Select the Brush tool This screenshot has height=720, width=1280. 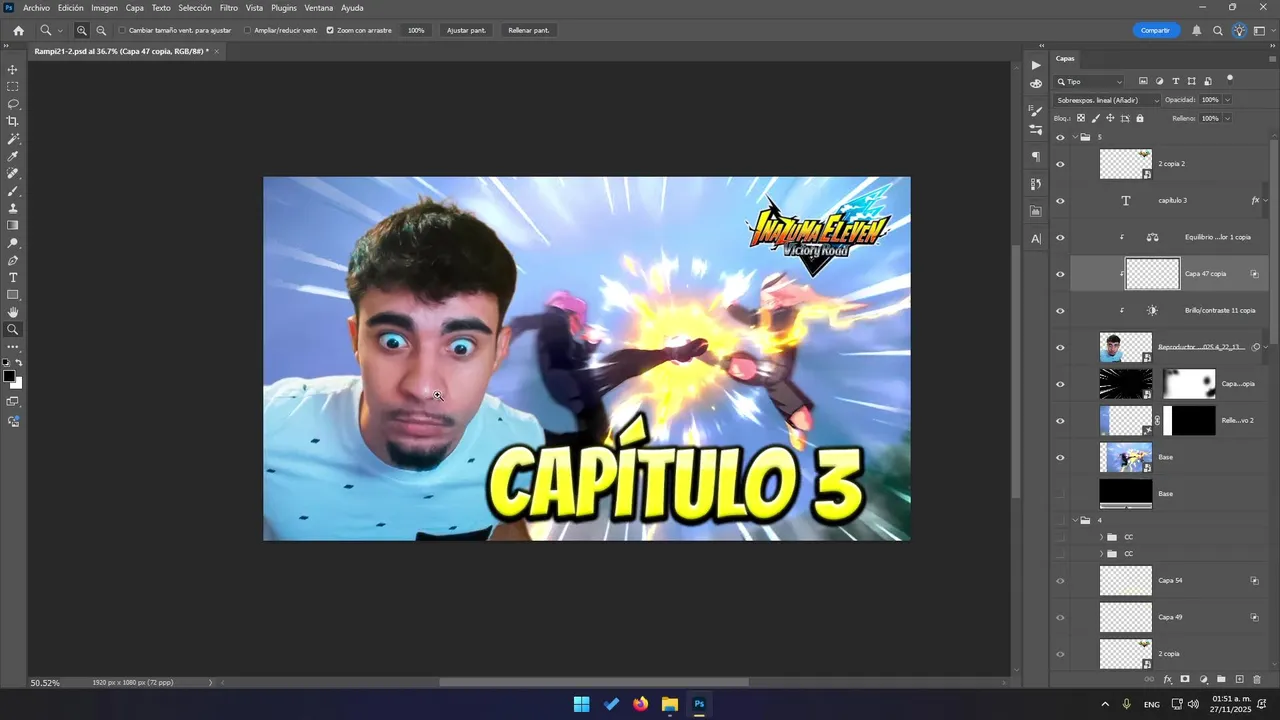(13, 191)
